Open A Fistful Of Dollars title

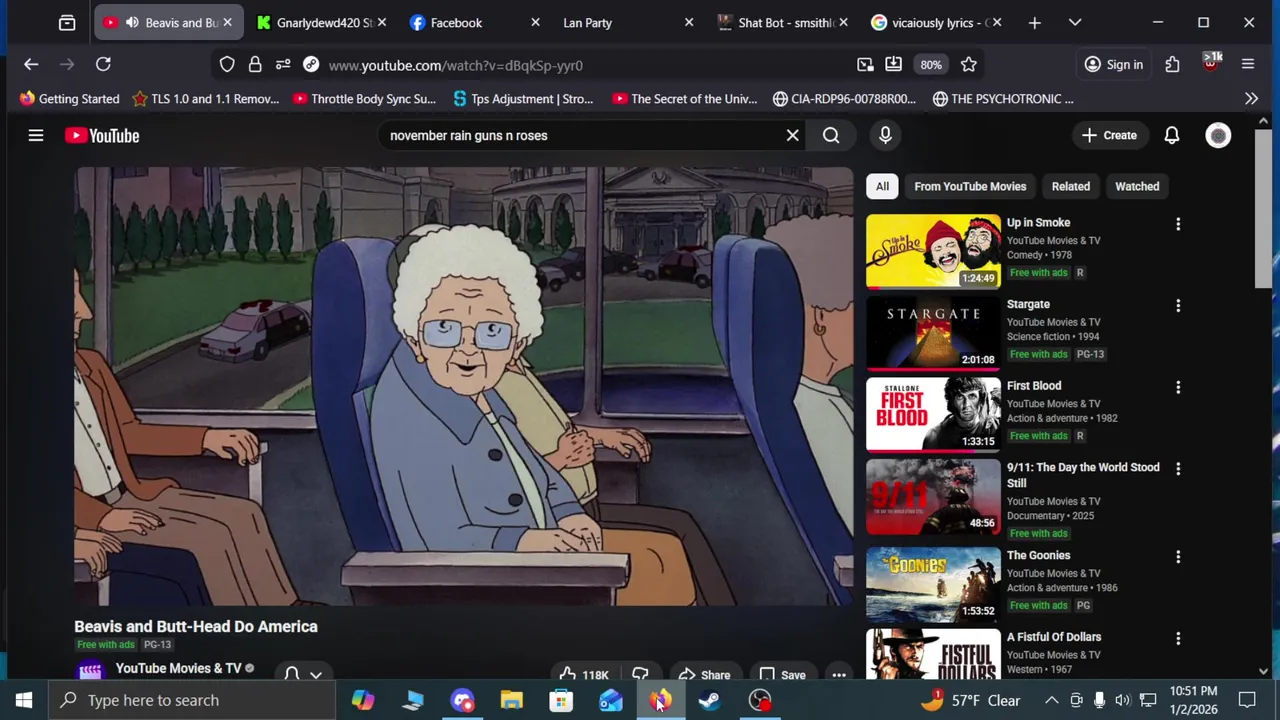[1054, 637]
